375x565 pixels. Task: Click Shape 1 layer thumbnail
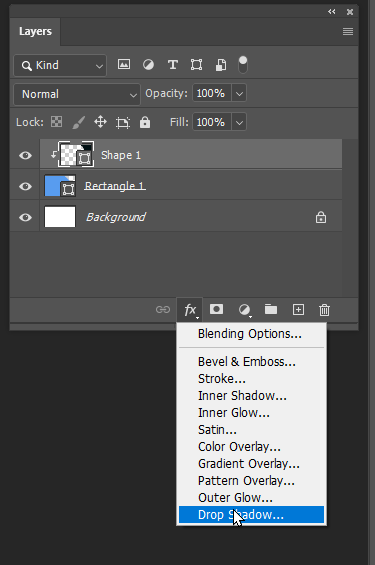(76, 155)
